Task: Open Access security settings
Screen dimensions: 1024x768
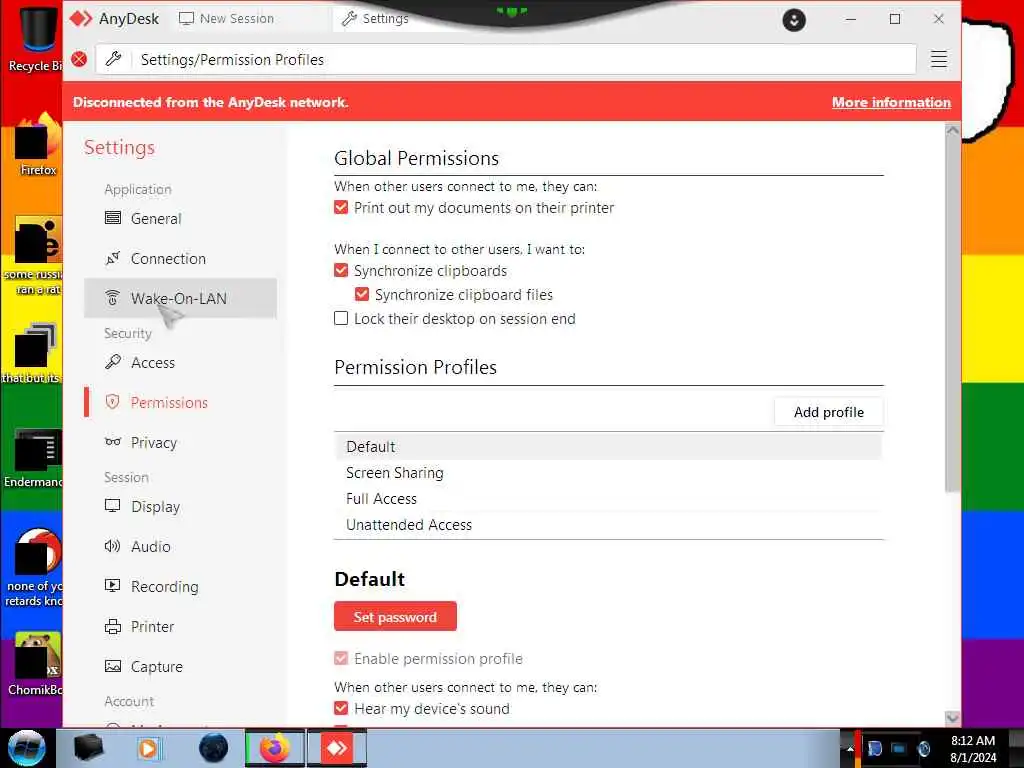Action: 180,362
